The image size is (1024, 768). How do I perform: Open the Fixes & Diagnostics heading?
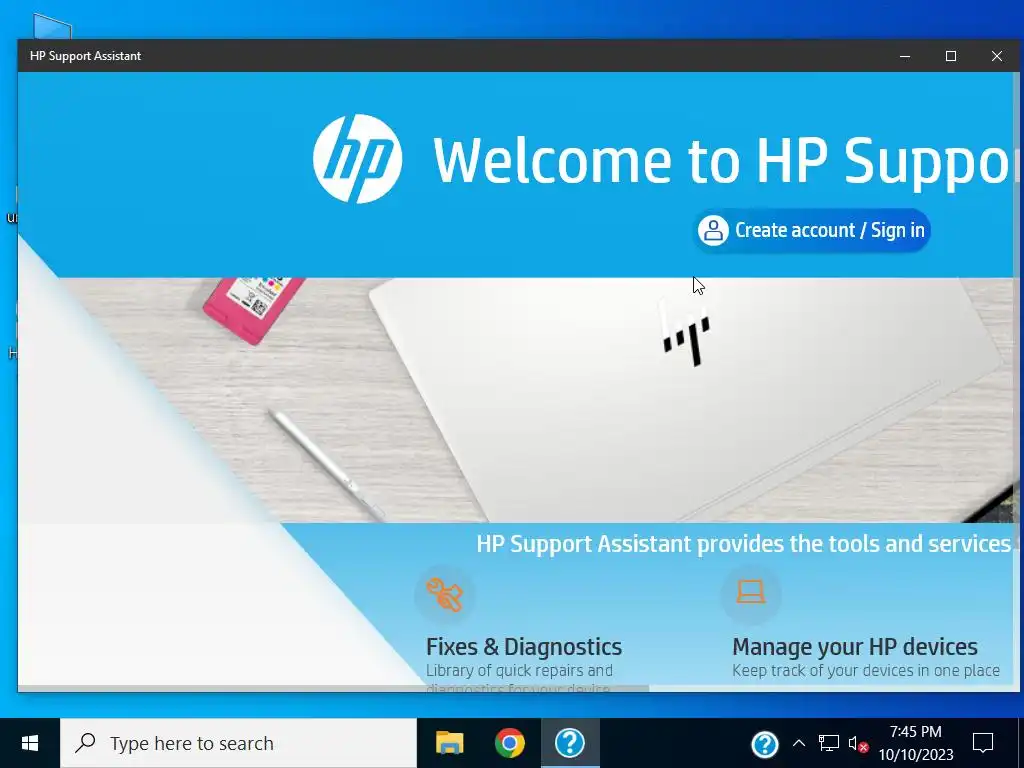[x=524, y=647]
